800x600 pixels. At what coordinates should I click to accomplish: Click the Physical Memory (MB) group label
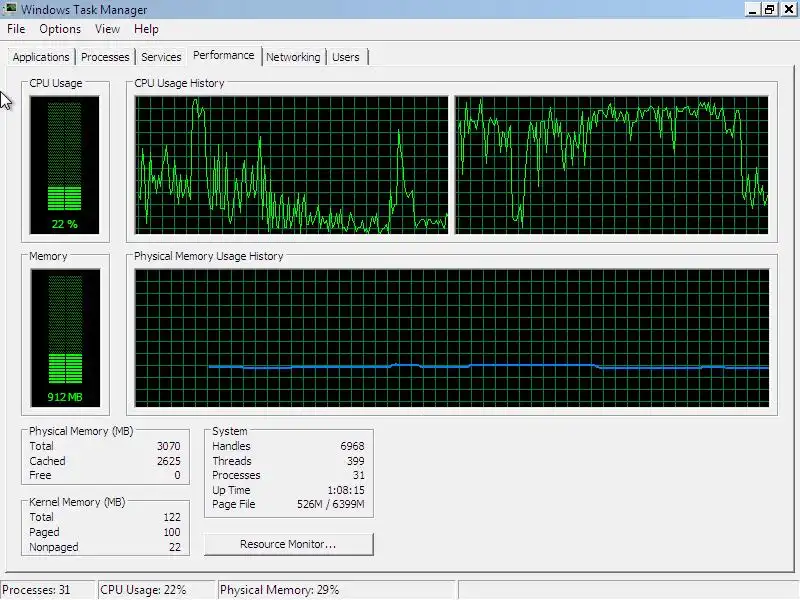coord(81,431)
